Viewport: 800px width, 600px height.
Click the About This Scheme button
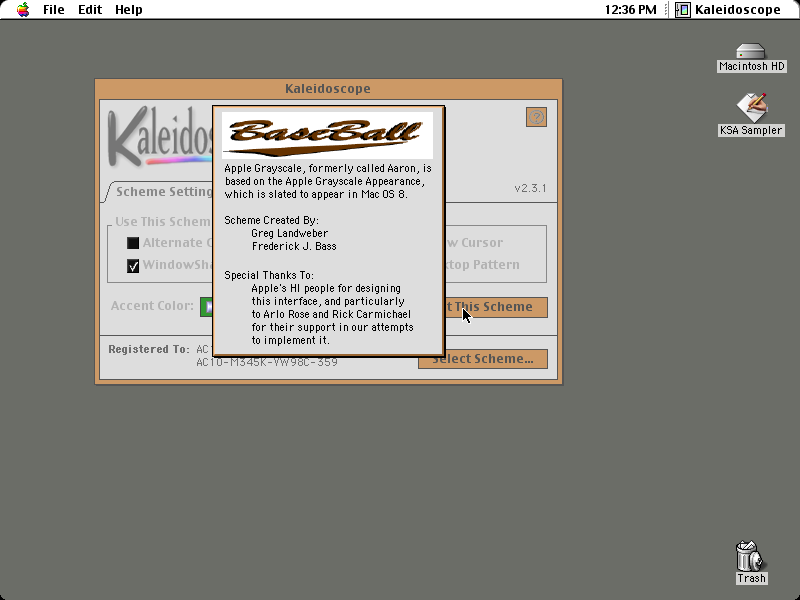[496, 307]
